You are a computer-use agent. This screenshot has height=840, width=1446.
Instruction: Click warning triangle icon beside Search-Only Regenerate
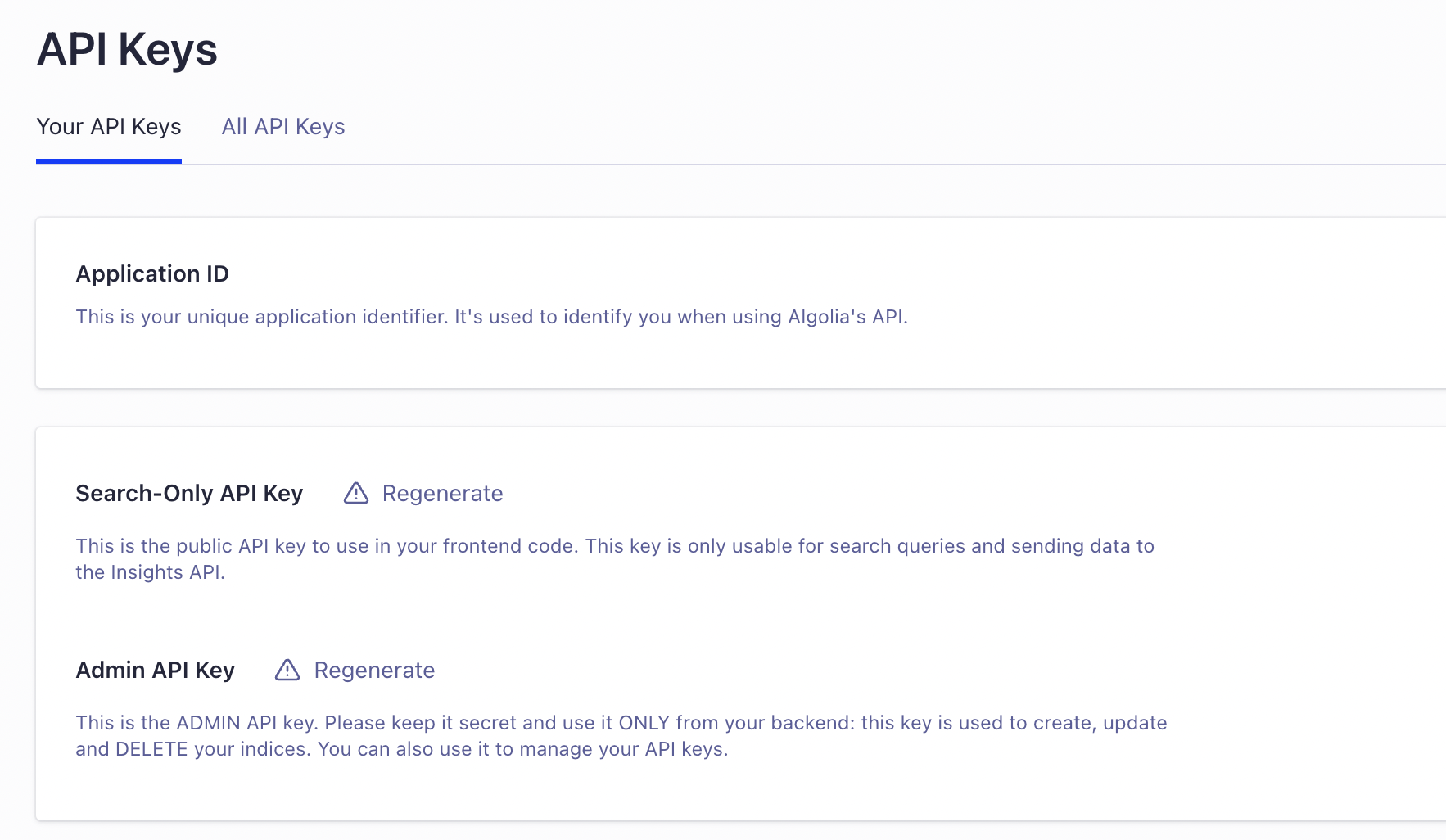click(x=356, y=493)
